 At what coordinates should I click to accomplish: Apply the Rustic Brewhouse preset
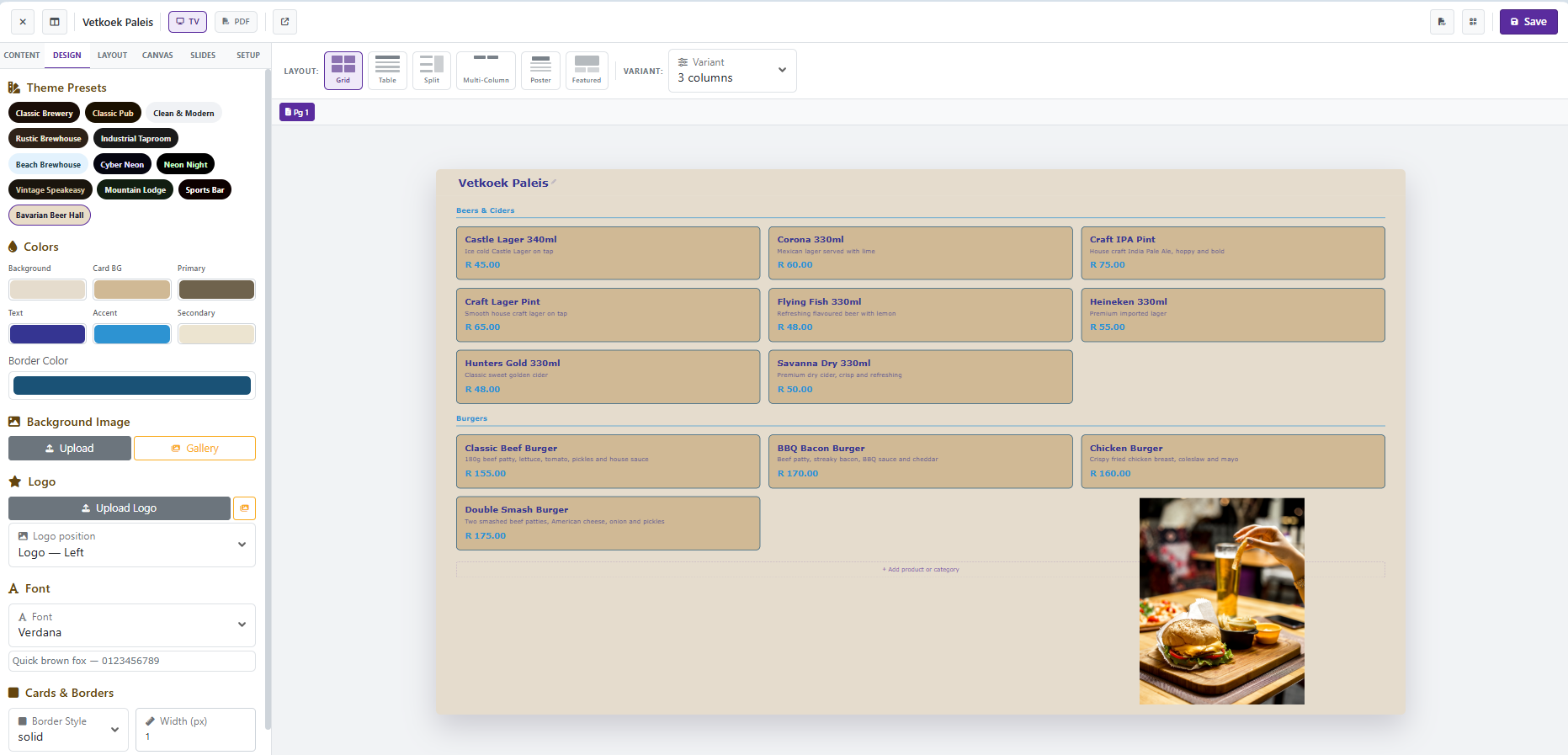click(x=48, y=138)
